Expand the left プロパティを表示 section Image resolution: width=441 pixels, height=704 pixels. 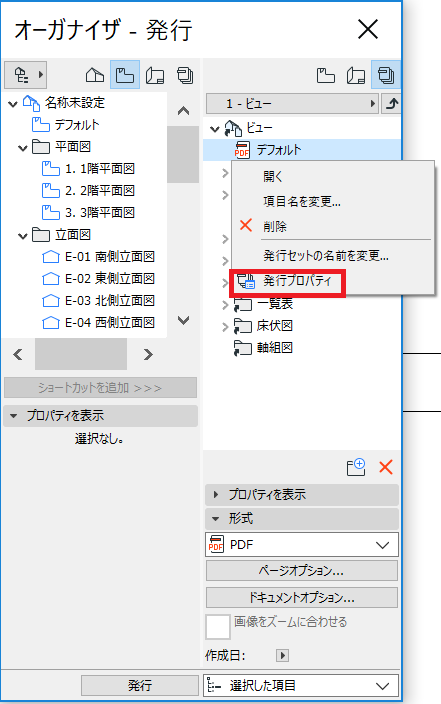tap(100, 416)
